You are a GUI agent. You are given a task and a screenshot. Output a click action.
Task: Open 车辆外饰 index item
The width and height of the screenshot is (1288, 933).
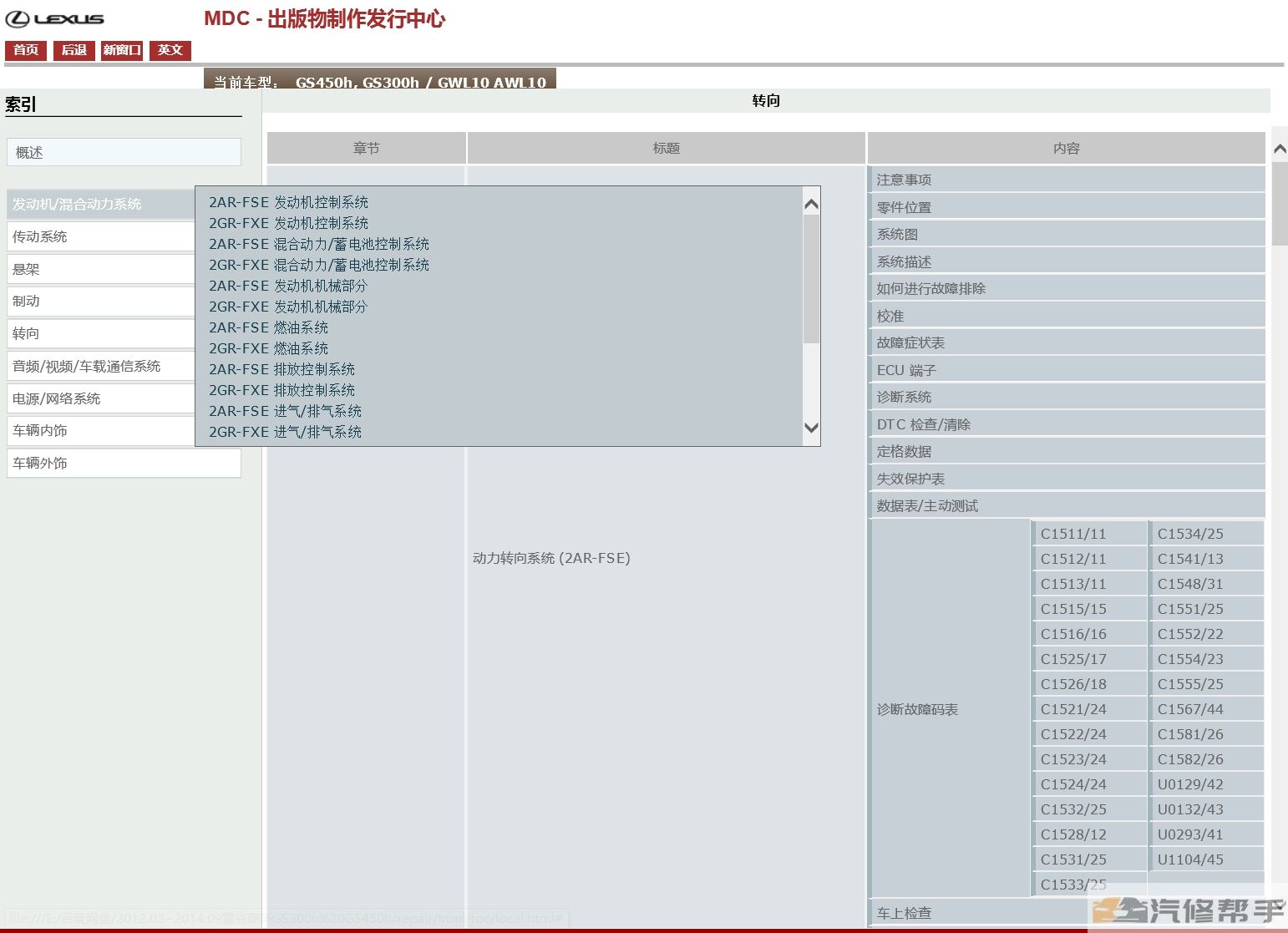(124, 463)
